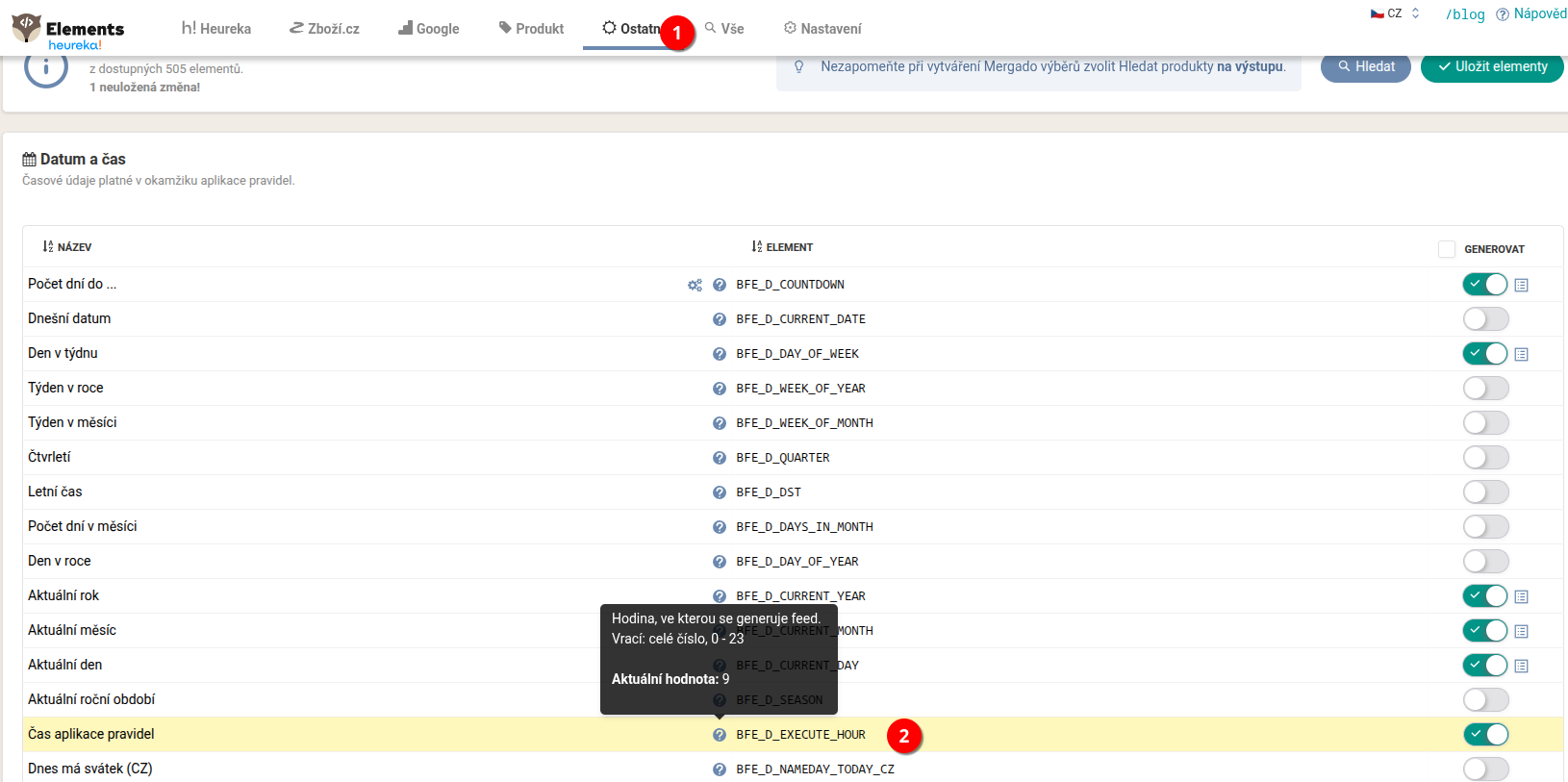This screenshot has height=782, width=1568.
Task: Click help icon beside BFE_D_EXECUTE_HOUR
Action: tap(720, 735)
